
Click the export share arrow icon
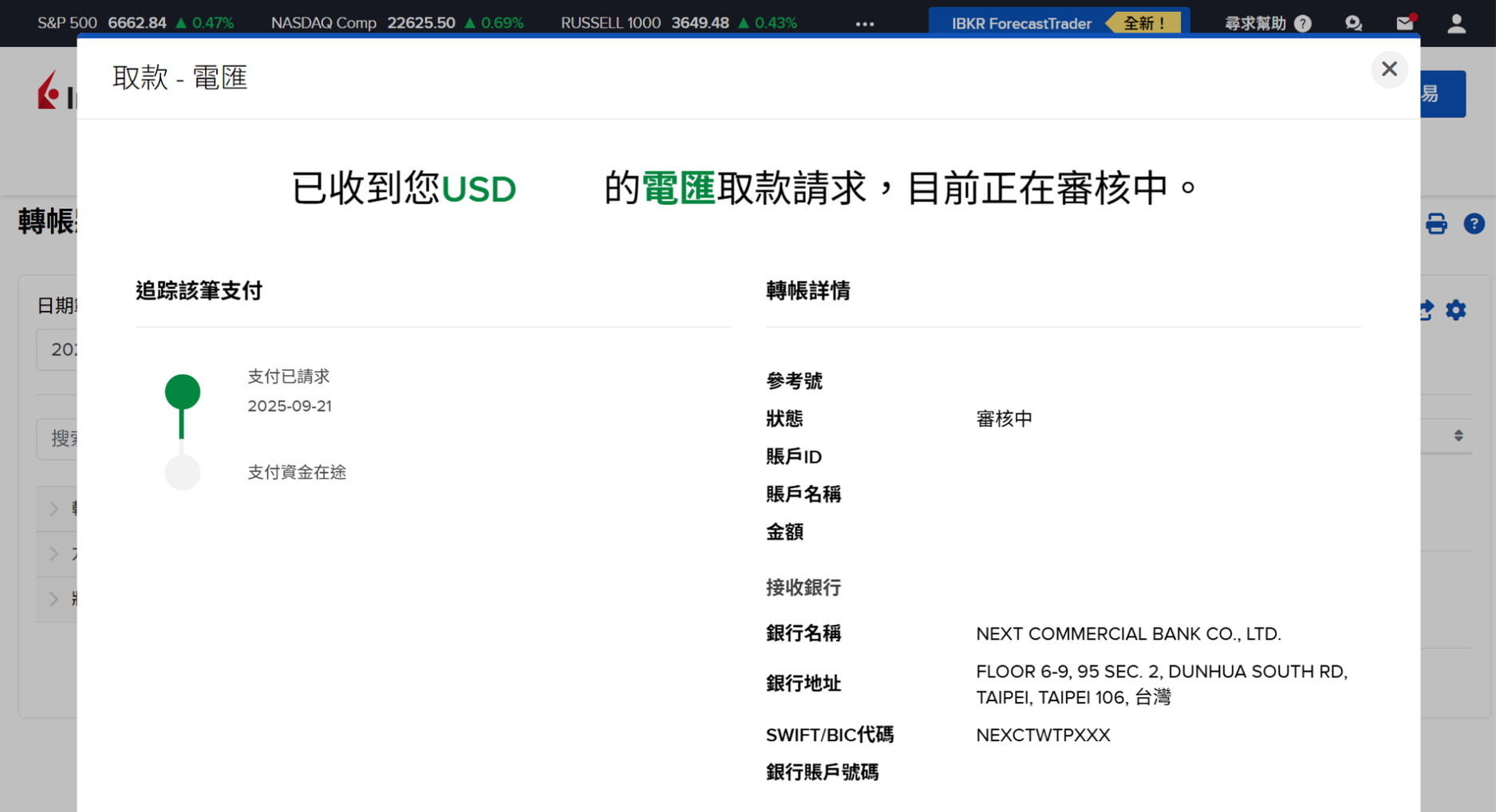[x=1427, y=310]
